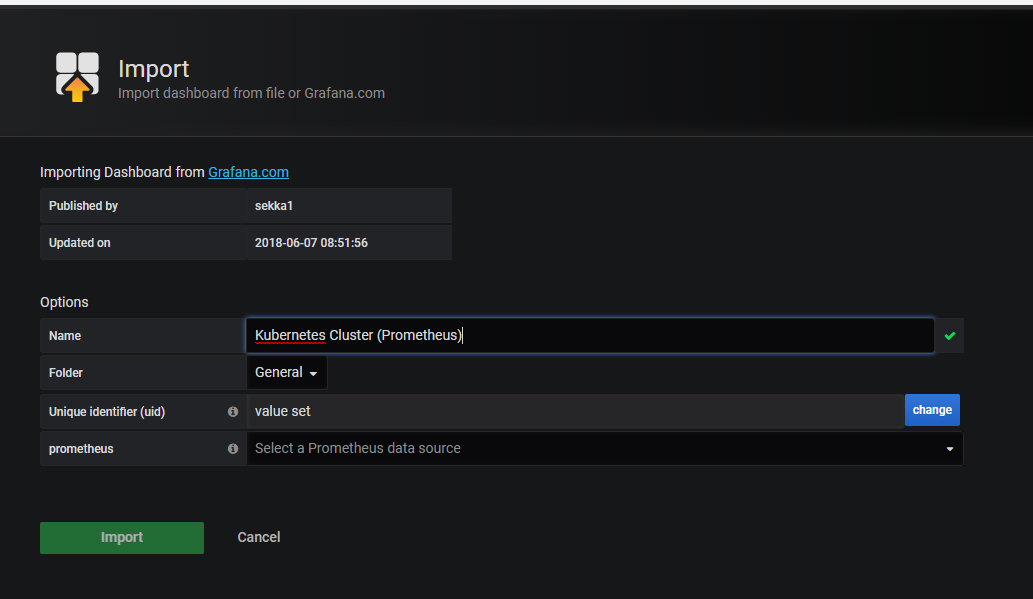Click the Import dashboard icon in the header
The image size is (1033, 599).
[77, 76]
